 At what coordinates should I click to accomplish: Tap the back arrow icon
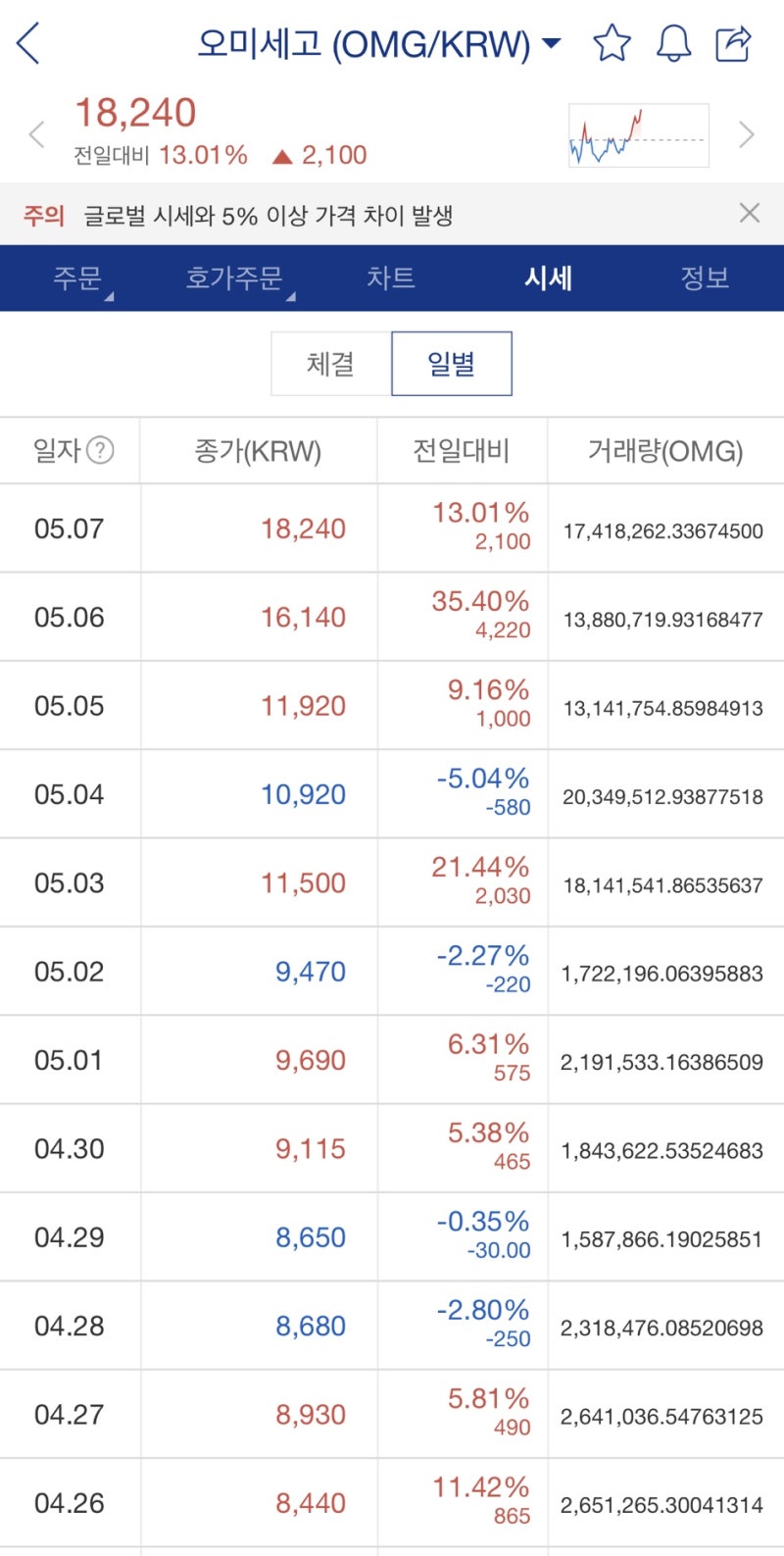pyautogui.click(x=28, y=44)
